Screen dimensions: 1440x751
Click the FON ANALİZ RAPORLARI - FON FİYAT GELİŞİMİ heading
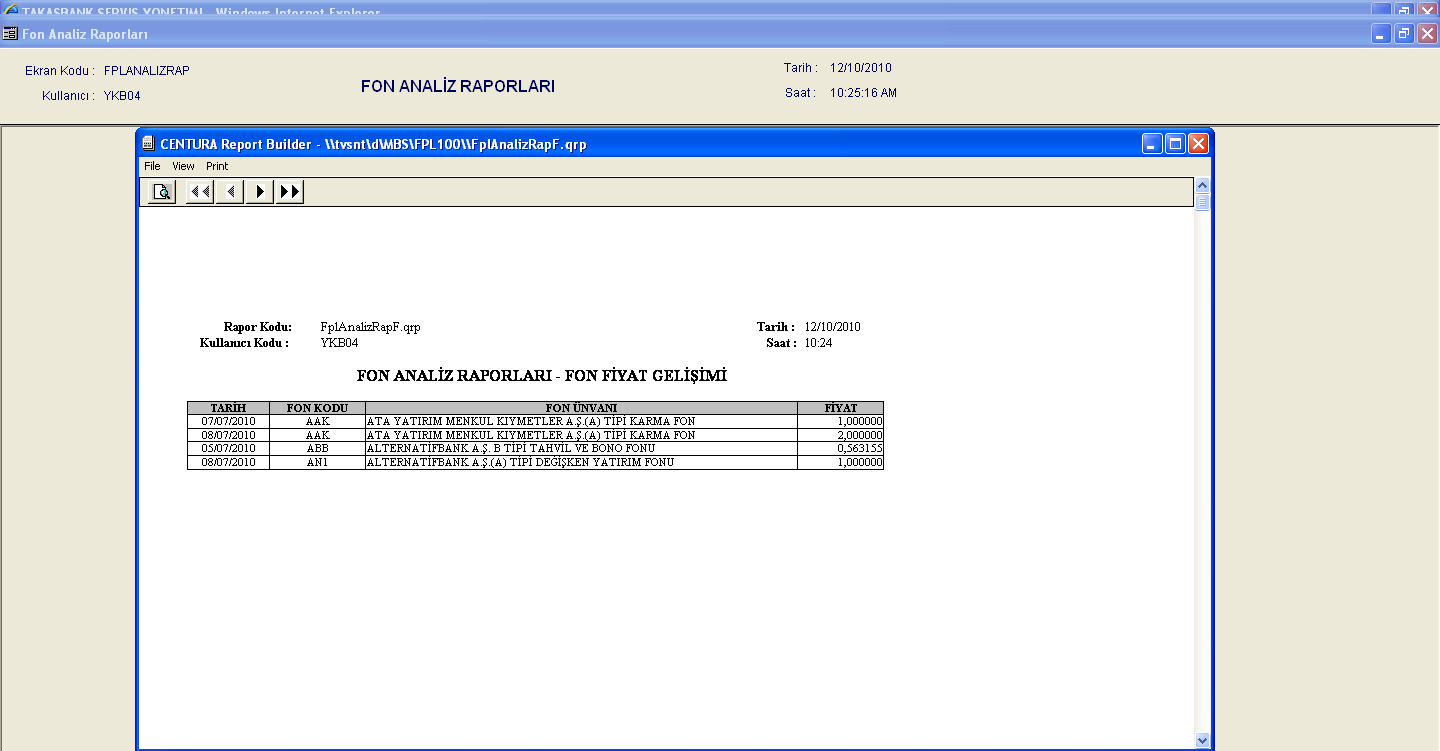[x=541, y=377]
